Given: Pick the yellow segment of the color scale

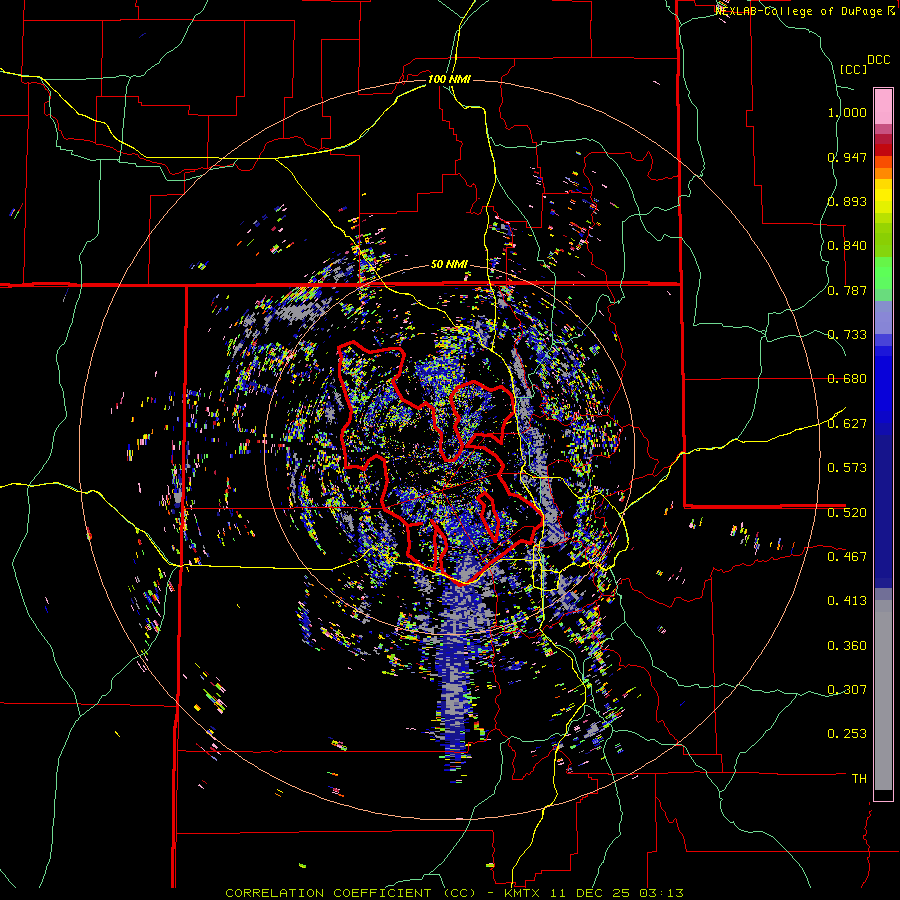Looking at the screenshot, I should click(883, 196).
